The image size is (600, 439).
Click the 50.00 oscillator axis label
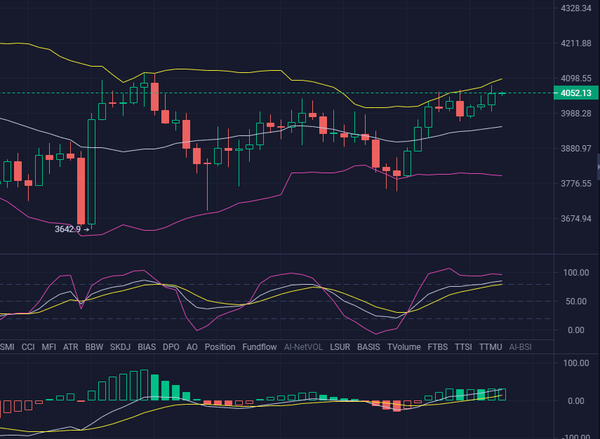point(576,302)
